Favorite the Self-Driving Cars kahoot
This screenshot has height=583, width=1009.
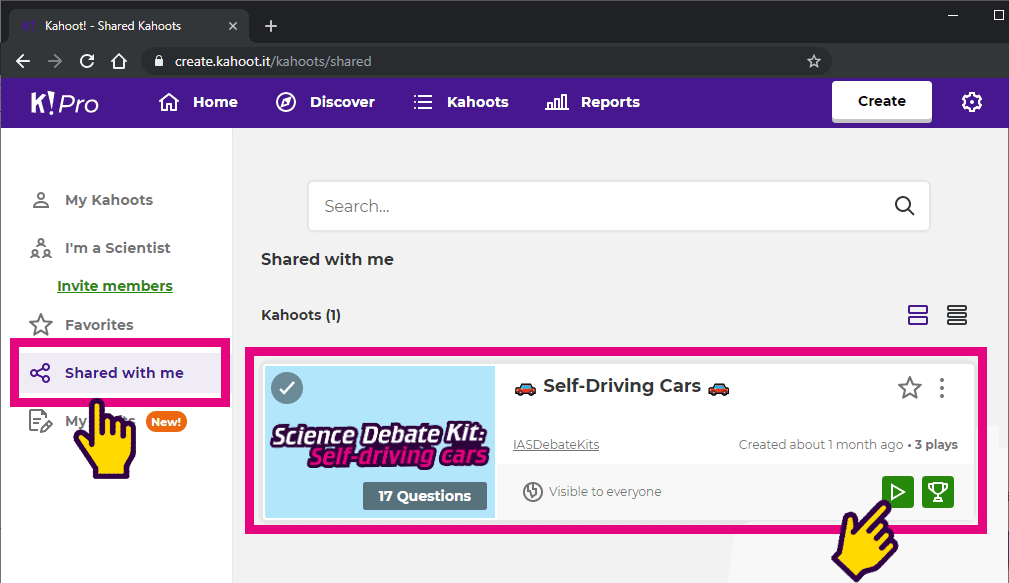coord(909,388)
